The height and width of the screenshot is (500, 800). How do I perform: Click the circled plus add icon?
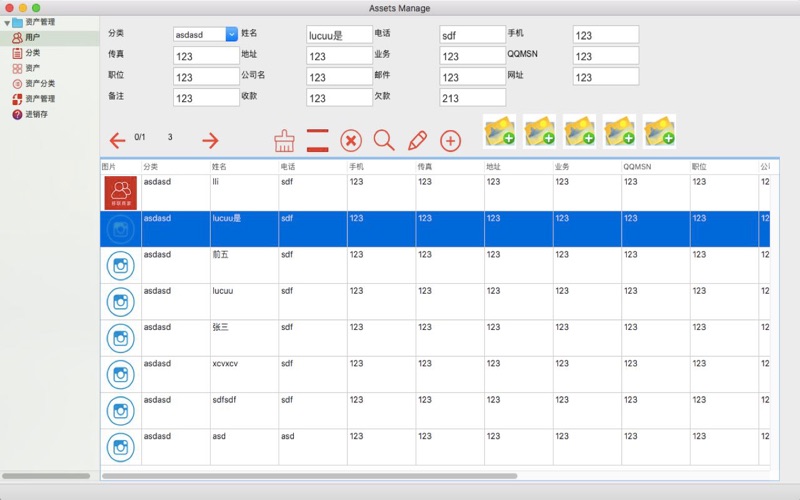pos(451,141)
